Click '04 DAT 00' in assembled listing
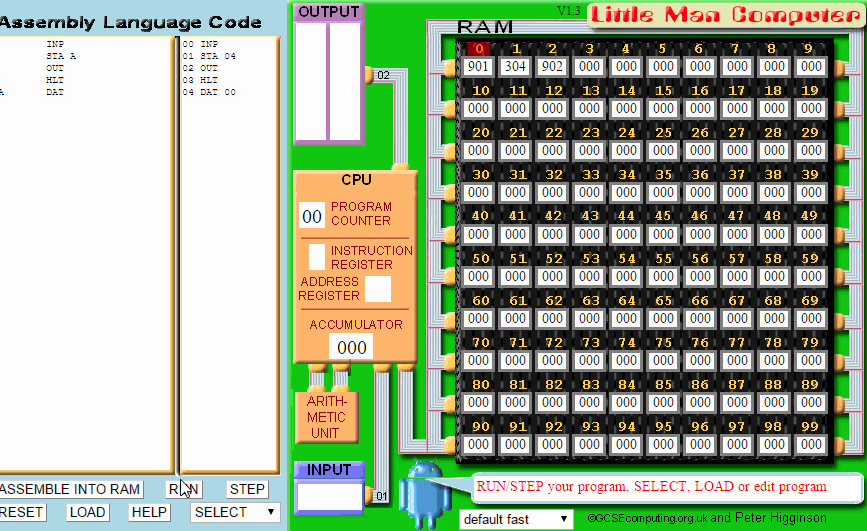Image resolution: width=867 pixels, height=531 pixels. 210,92
